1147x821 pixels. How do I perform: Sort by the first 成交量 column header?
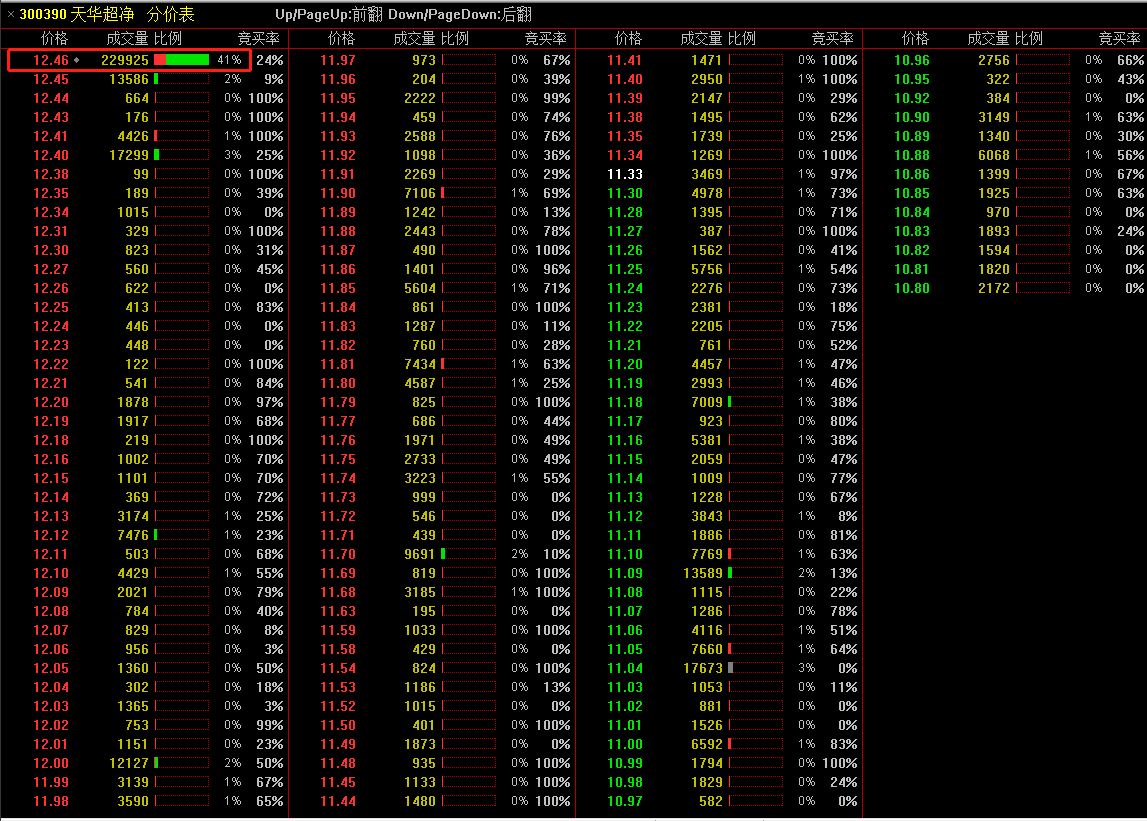tap(127, 38)
